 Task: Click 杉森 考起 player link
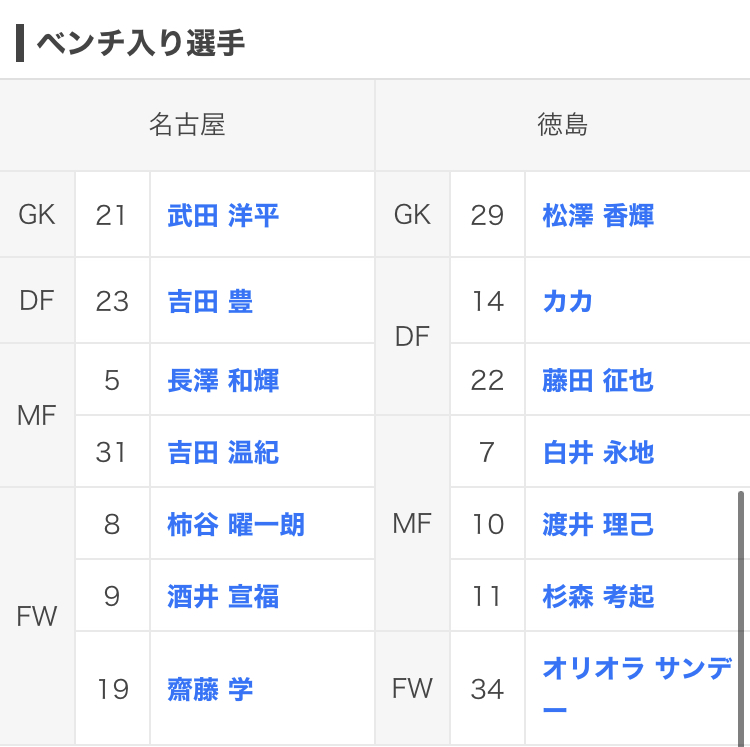click(598, 596)
